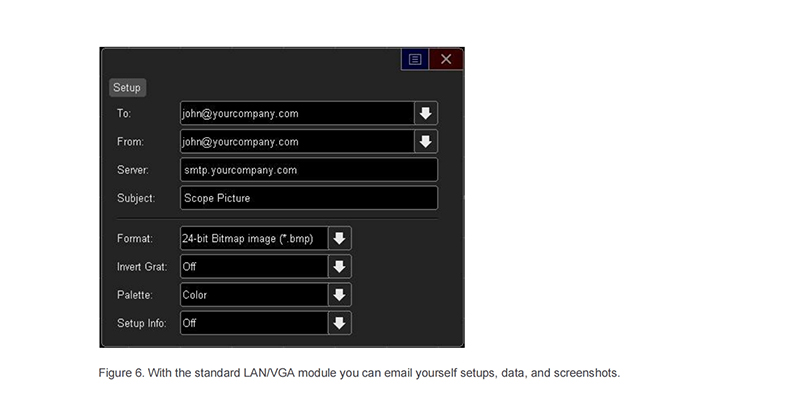Expand the To address dropdown arrow

click(426, 113)
